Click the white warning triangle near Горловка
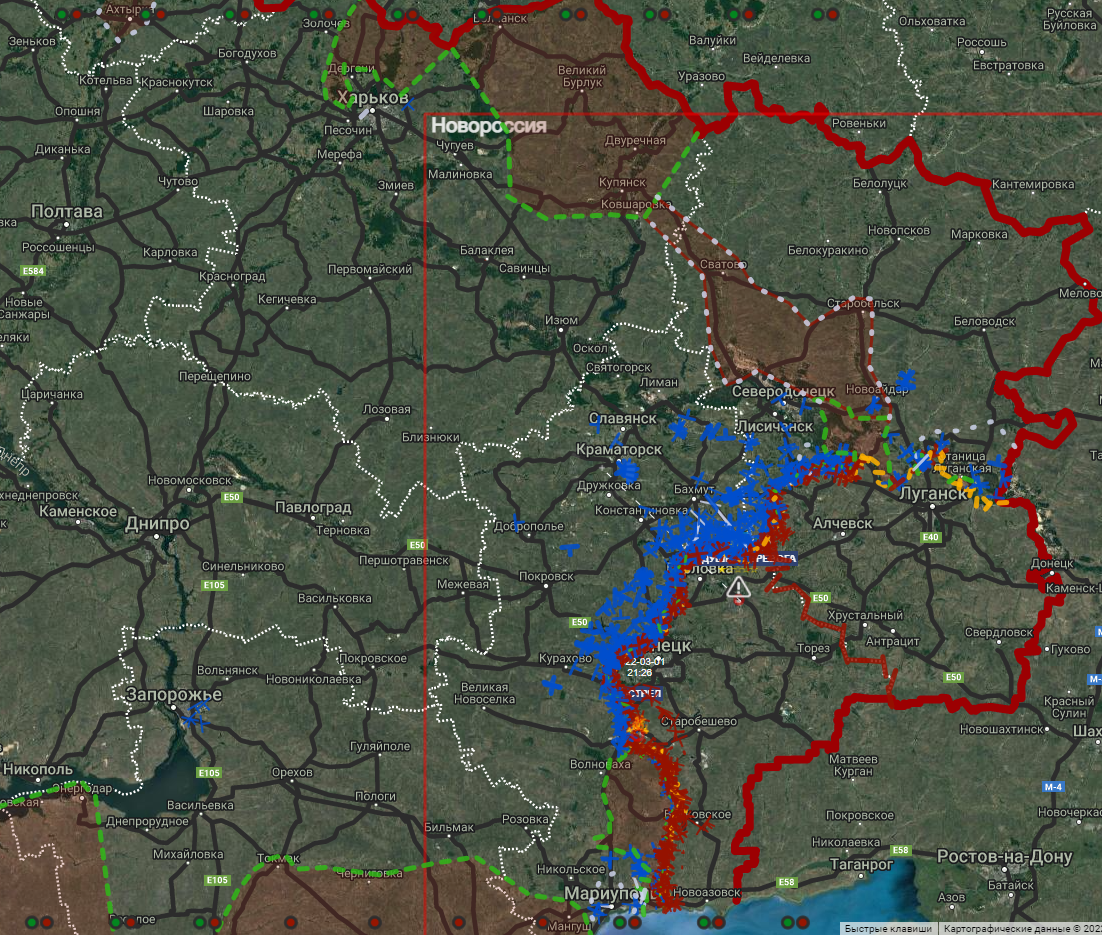The width and height of the screenshot is (1102, 935). coord(738,587)
